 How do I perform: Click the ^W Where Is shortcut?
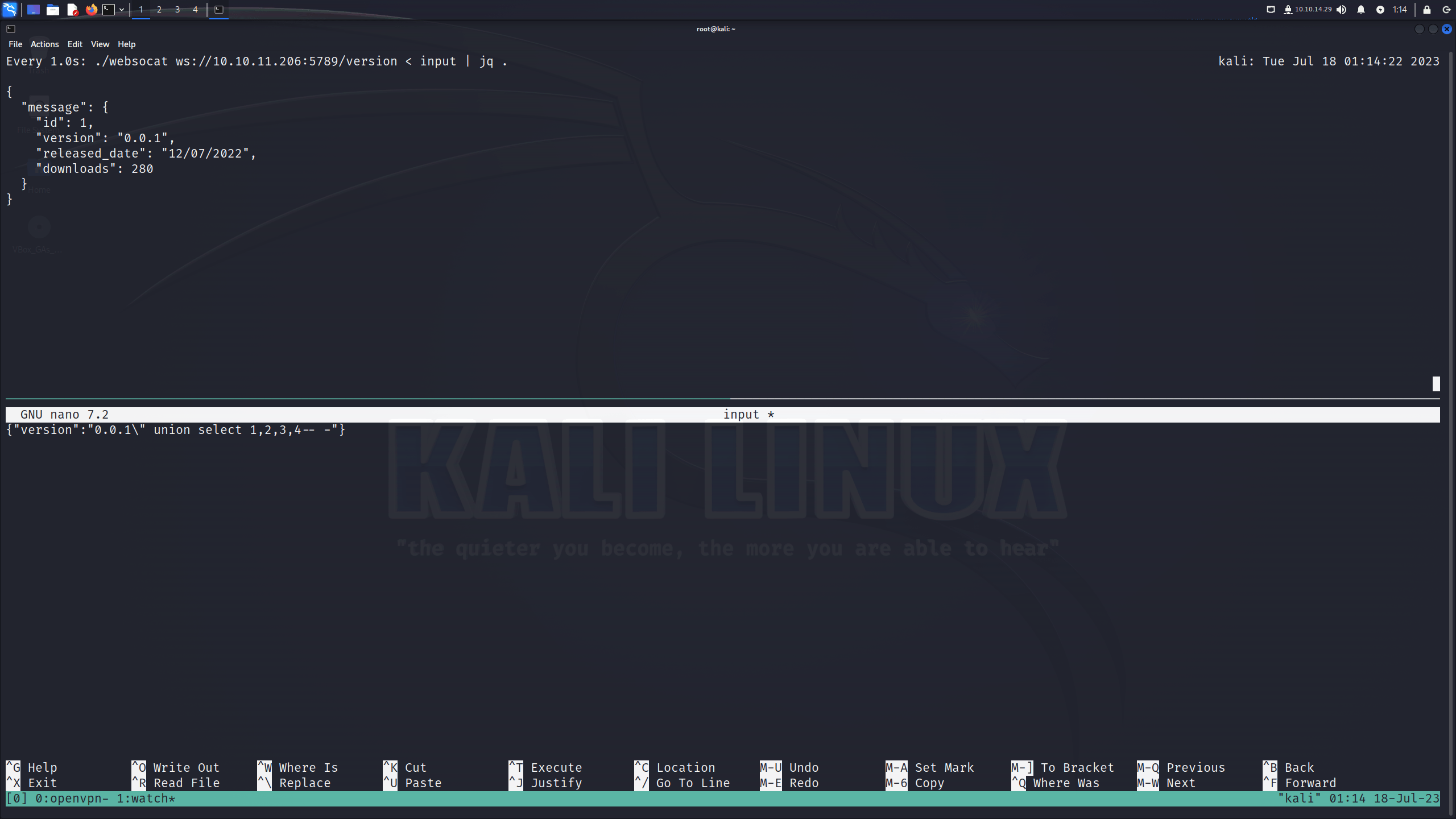pos(297,768)
